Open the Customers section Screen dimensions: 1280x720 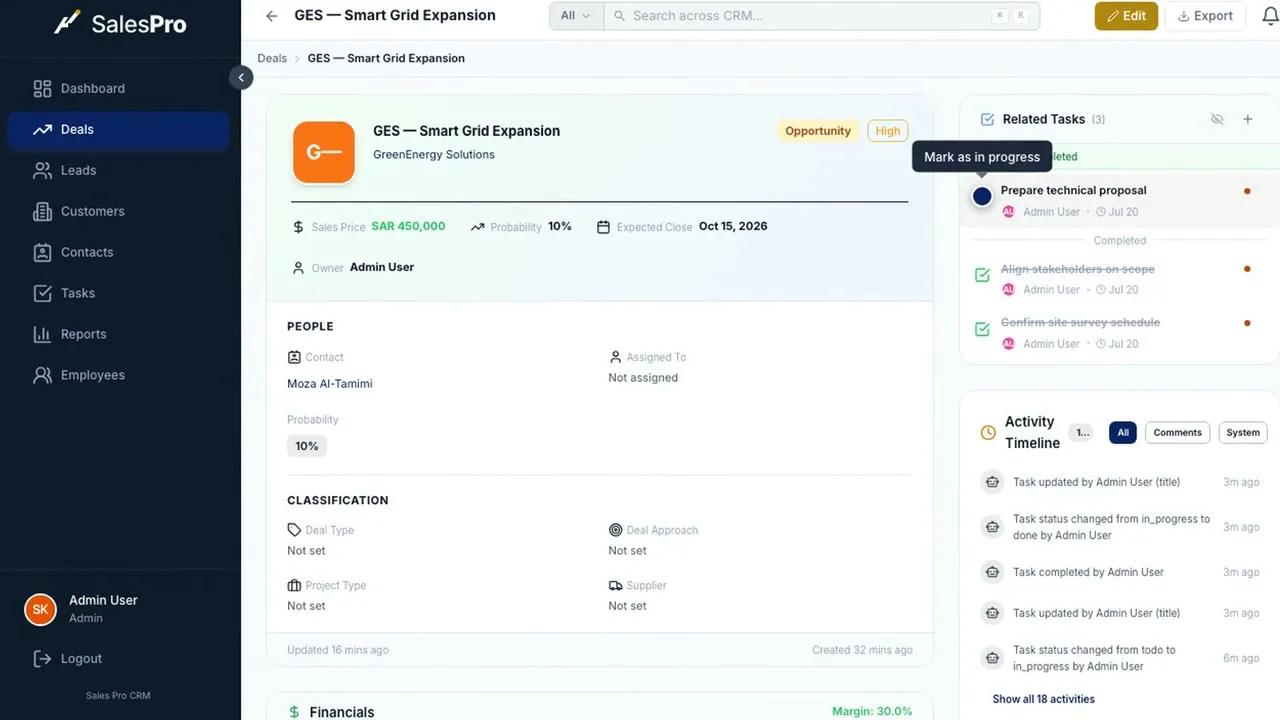pos(119,211)
